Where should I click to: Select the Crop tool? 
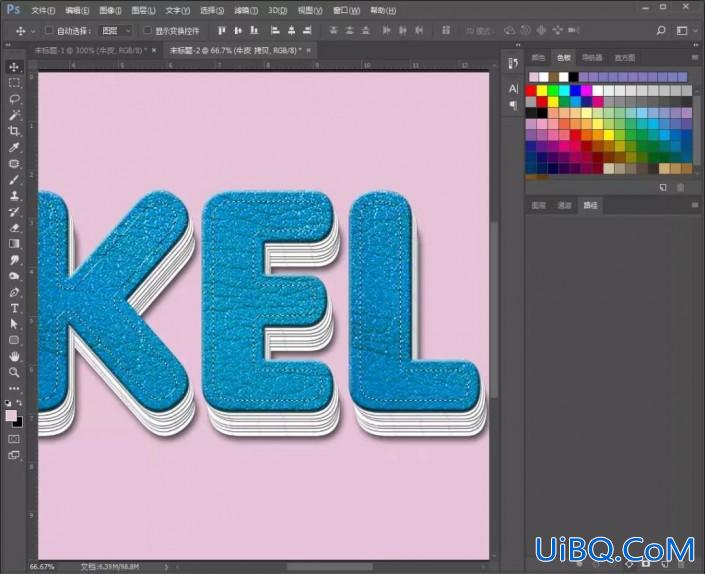click(14, 131)
